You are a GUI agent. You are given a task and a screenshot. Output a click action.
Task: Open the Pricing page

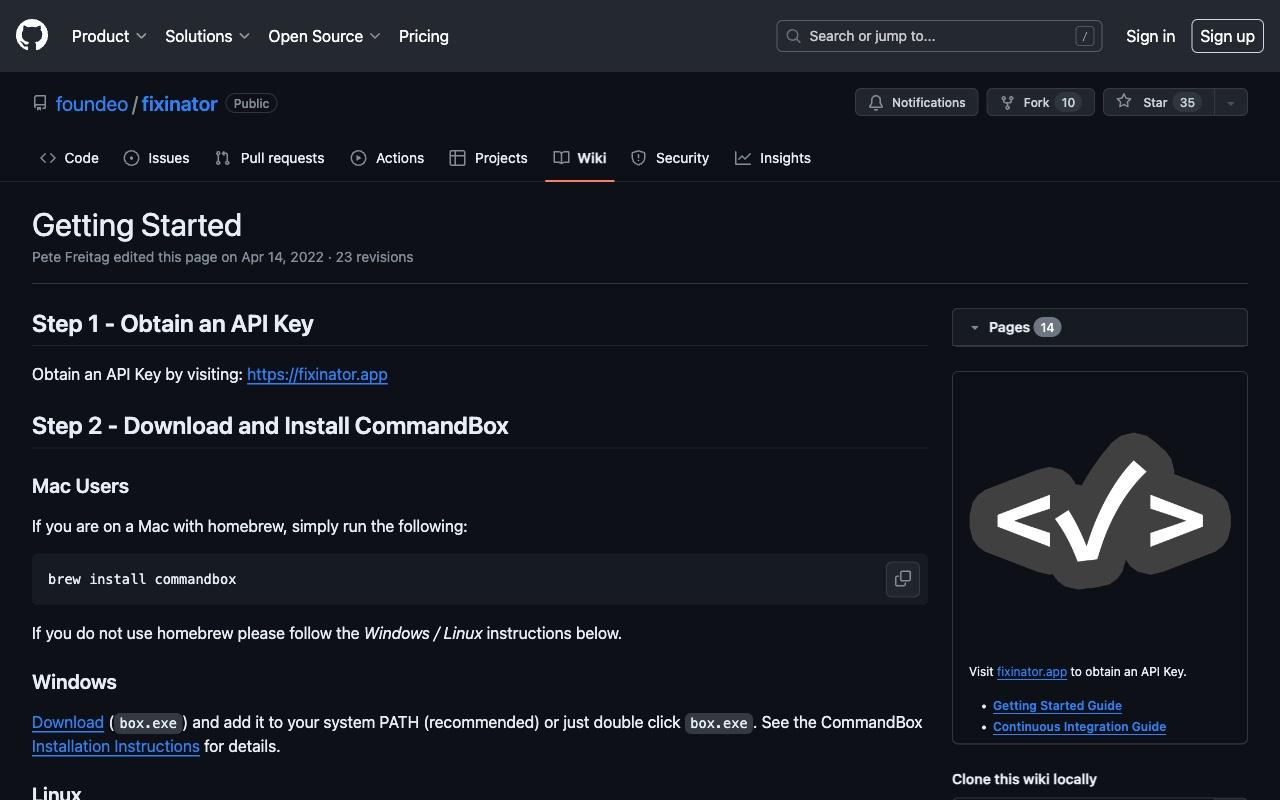424,36
